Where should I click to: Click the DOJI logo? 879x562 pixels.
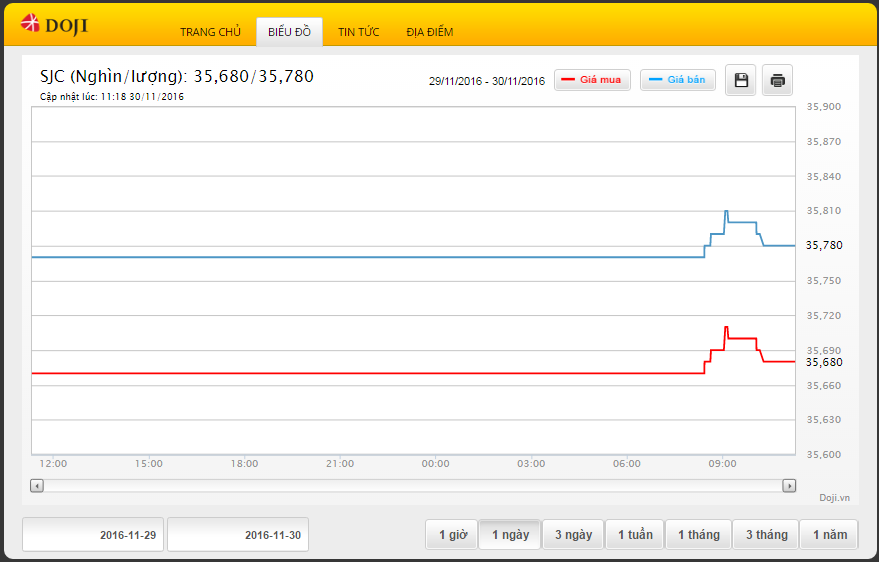coord(54,23)
